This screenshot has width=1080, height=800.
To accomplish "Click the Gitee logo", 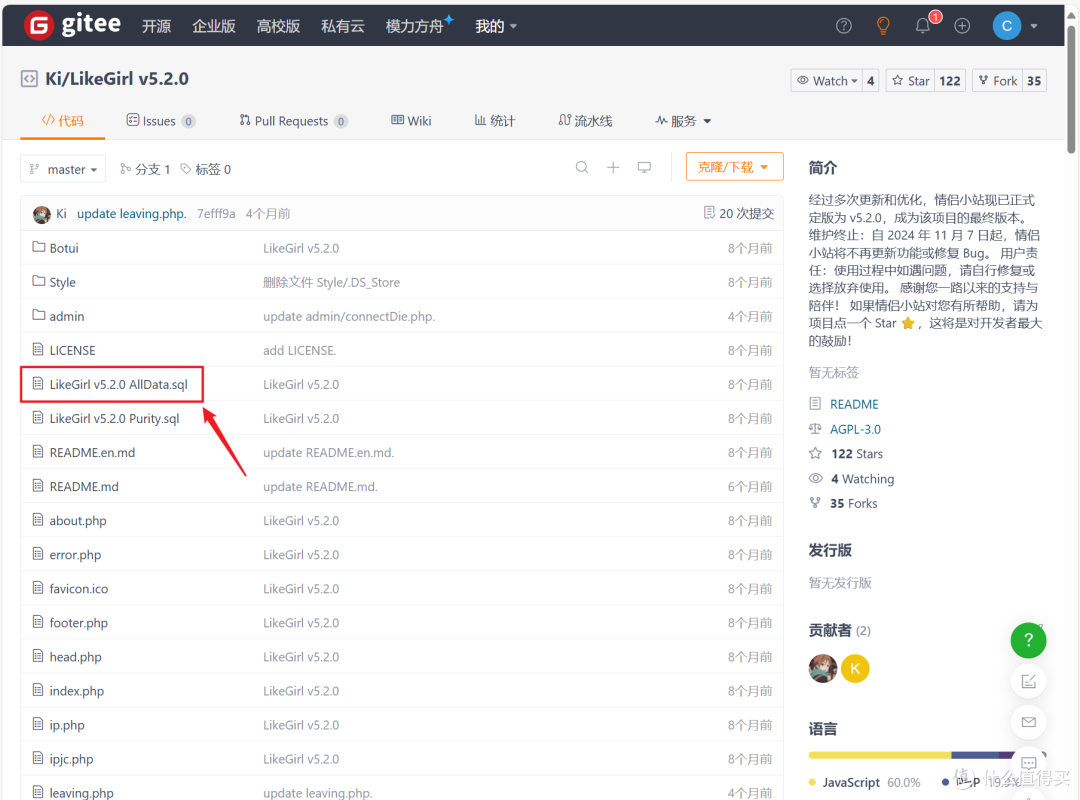I will (72, 25).
